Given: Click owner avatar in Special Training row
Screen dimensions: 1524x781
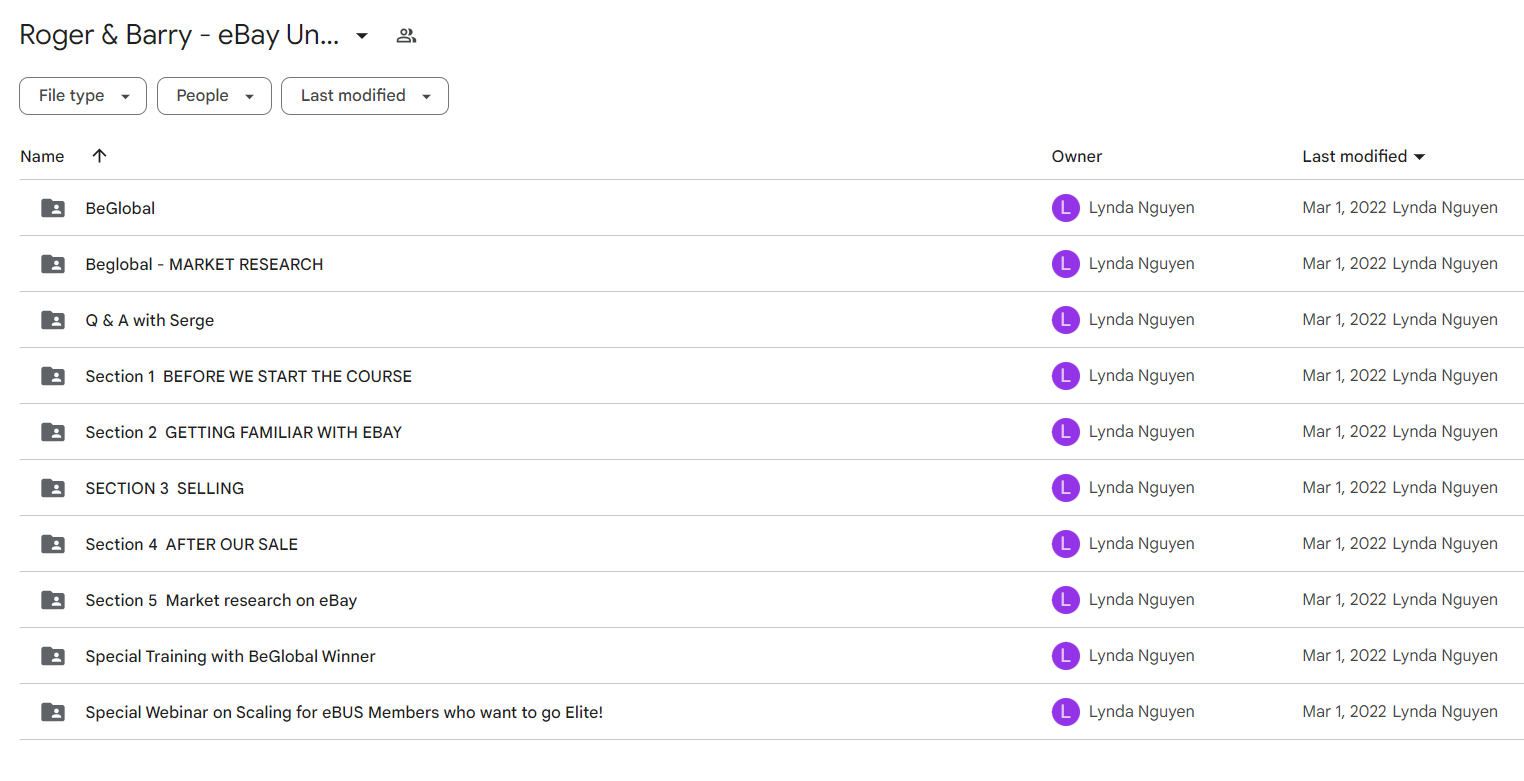Looking at the screenshot, I should coord(1065,656).
